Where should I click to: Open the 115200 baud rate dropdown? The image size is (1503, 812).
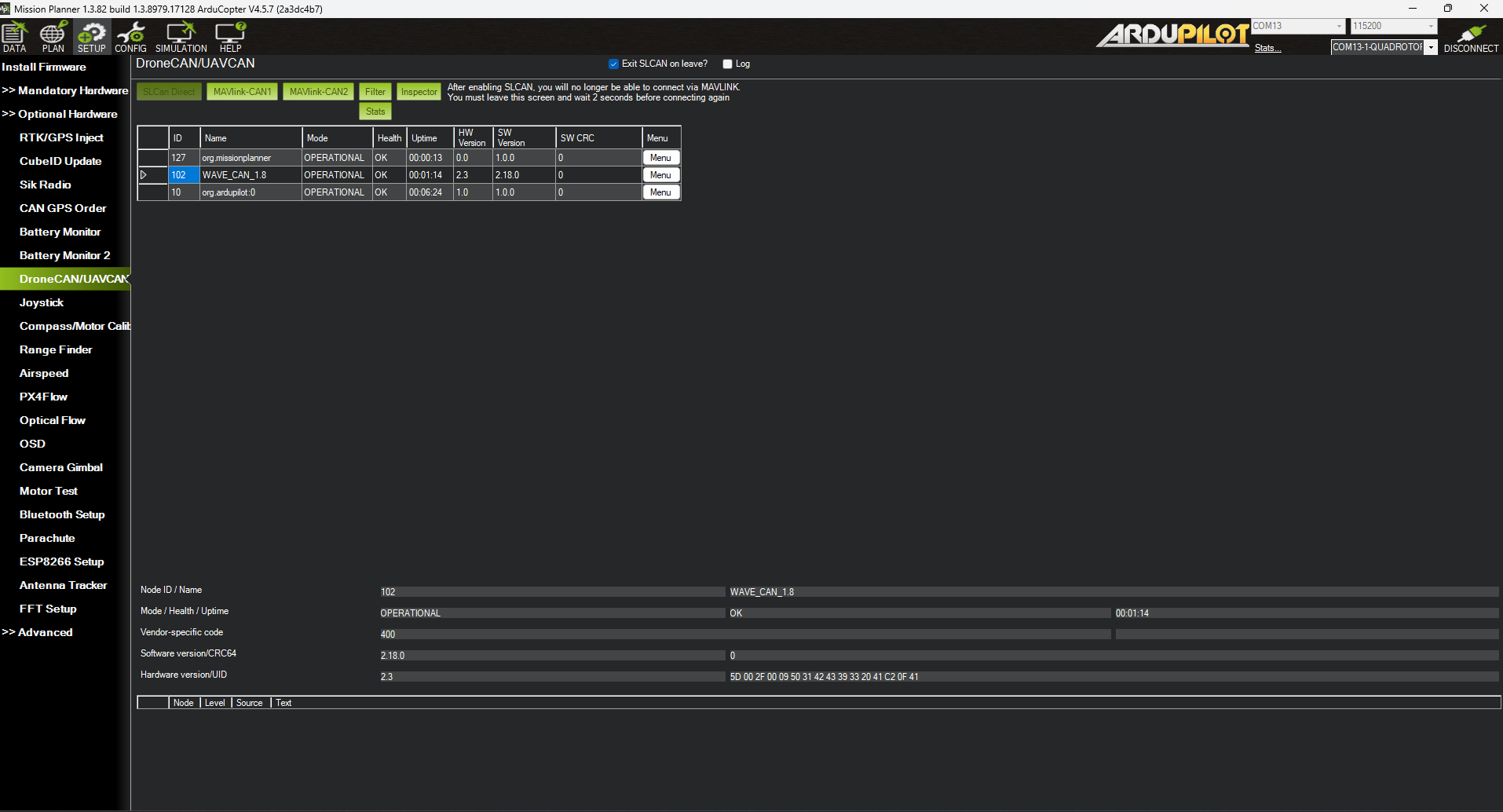pyautogui.click(x=1430, y=26)
